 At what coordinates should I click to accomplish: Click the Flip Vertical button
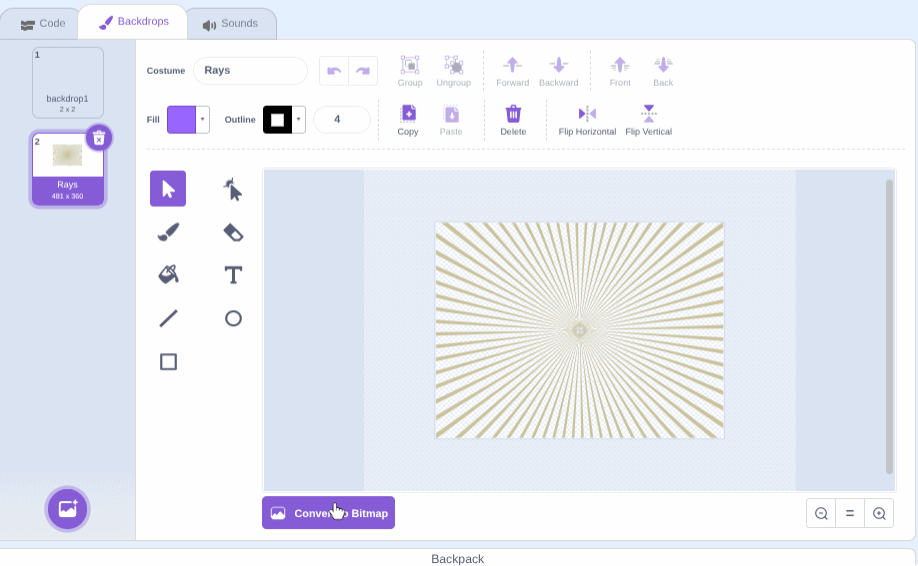648,120
